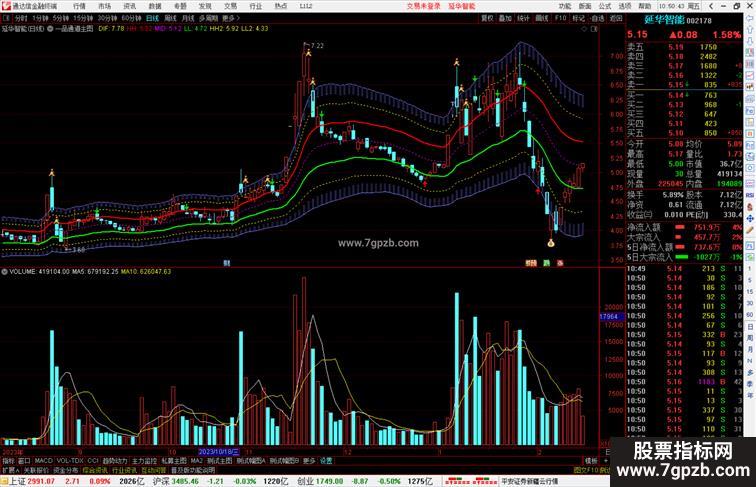Click the 标记 mark button
The image size is (756, 487).
coord(578,18)
